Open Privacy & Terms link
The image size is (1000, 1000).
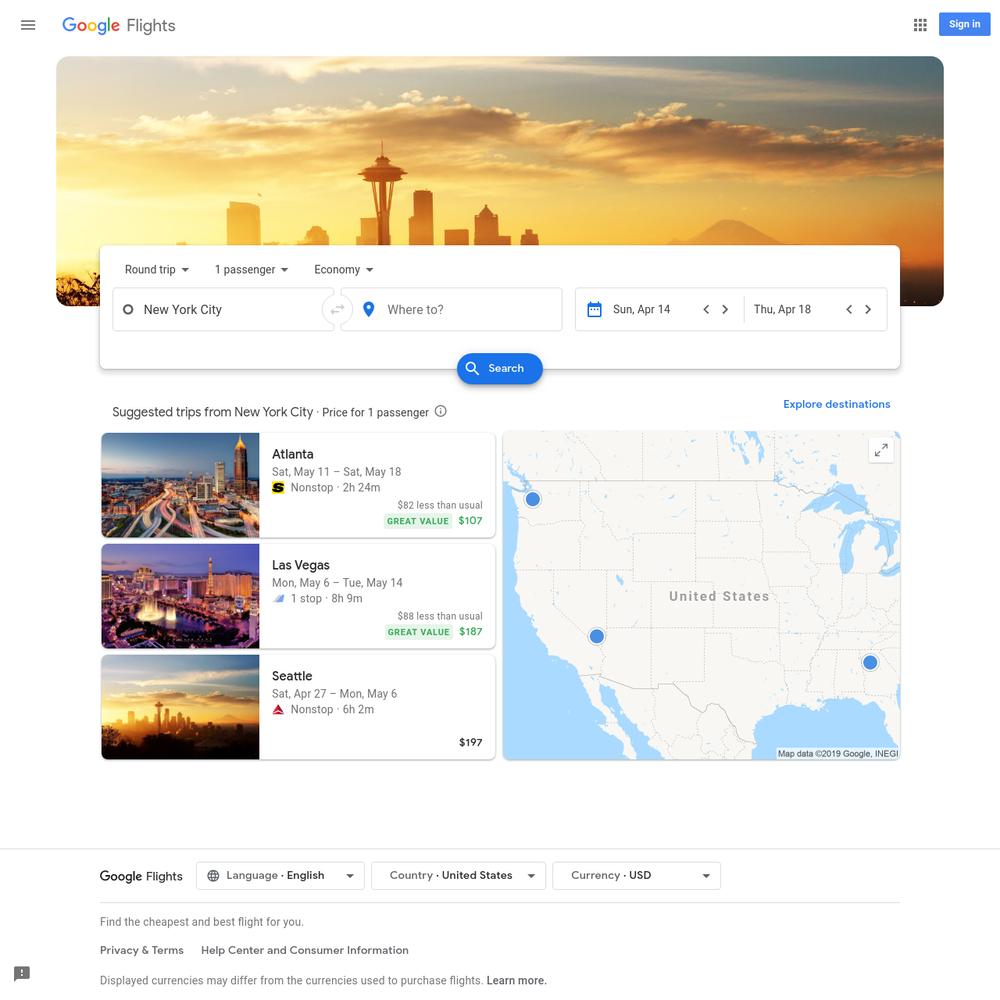pyautogui.click(x=142, y=950)
